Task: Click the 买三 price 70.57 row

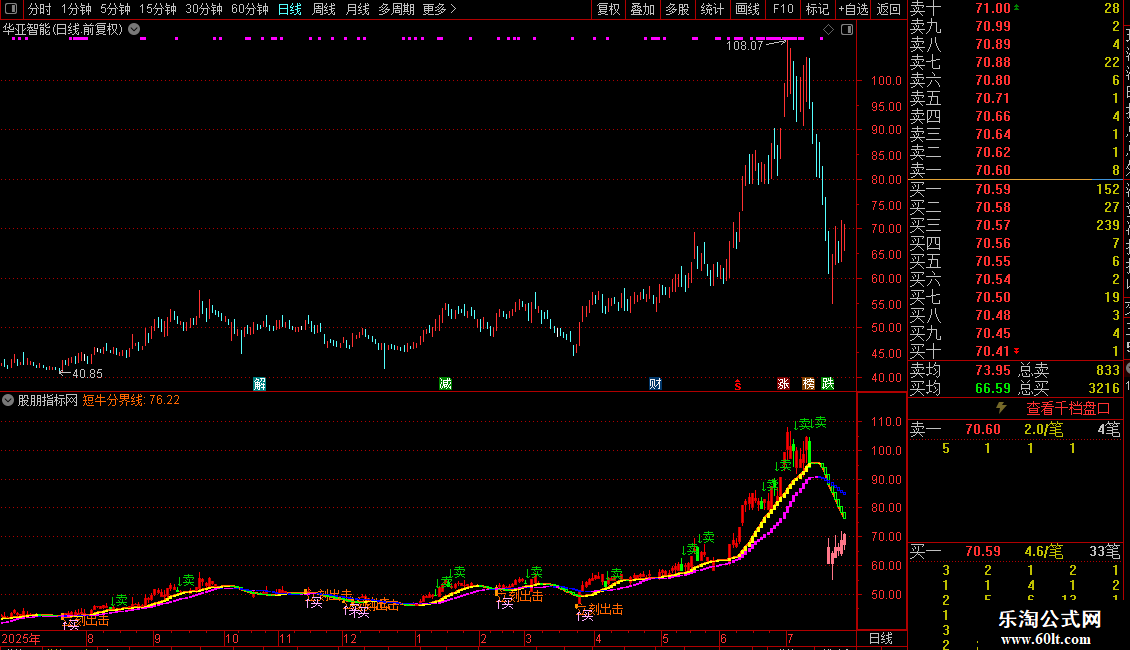Action: [1015, 225]
